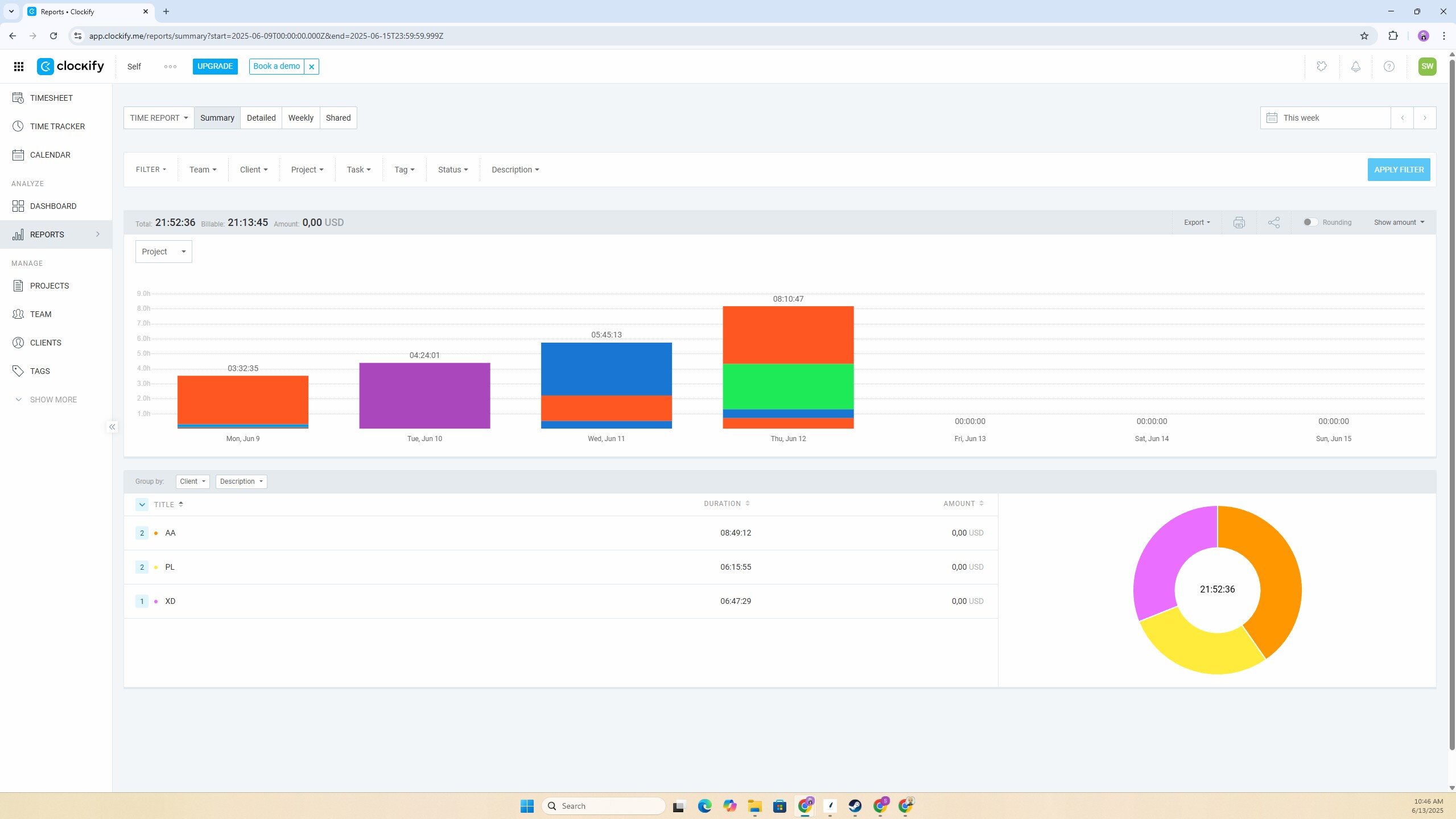The height and width of the screenshot is (819, 1456).
Task: Go to Tags in sidebar
Action: pyautogui.click(x=40, y=371)
